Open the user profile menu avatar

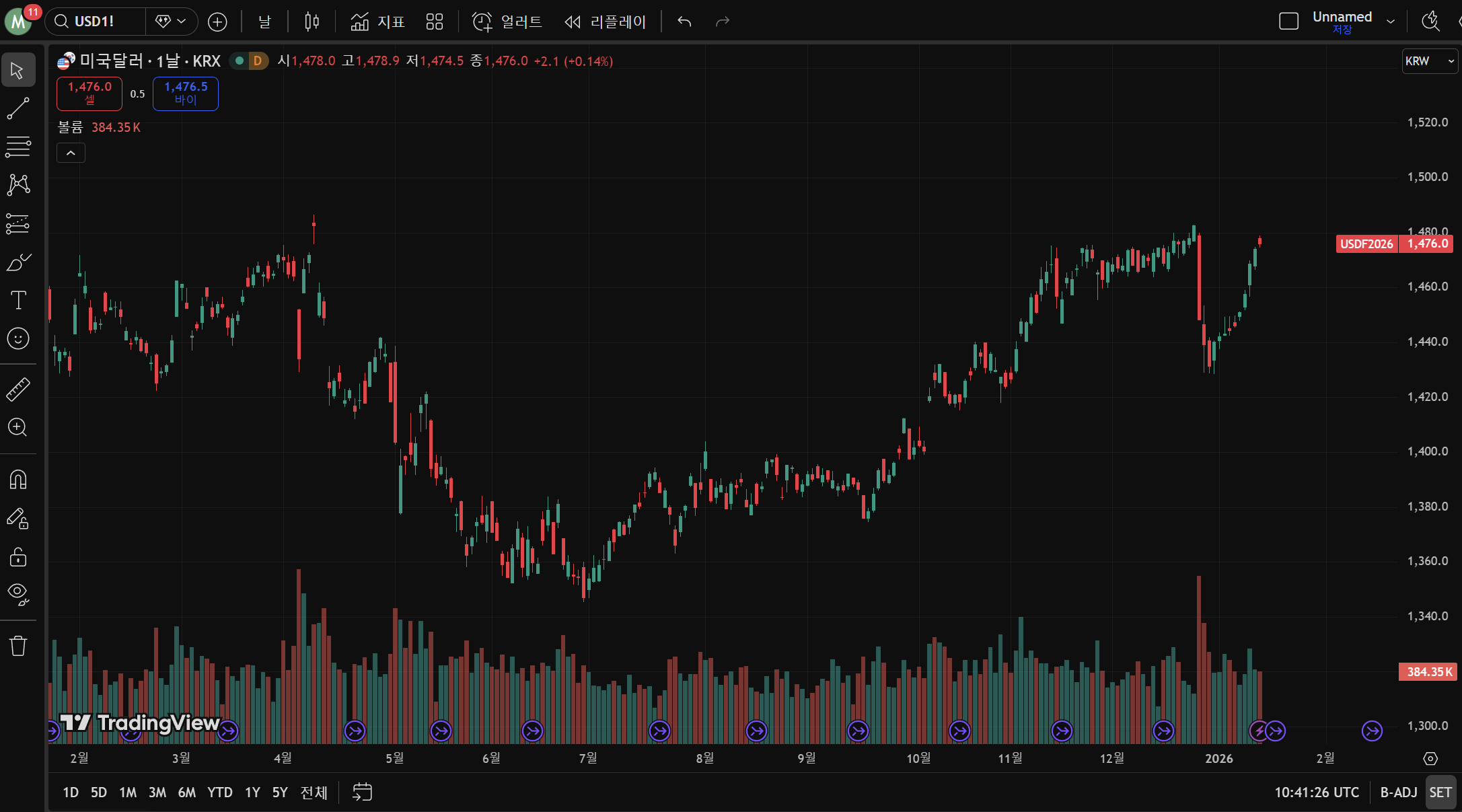coord(19,22)
